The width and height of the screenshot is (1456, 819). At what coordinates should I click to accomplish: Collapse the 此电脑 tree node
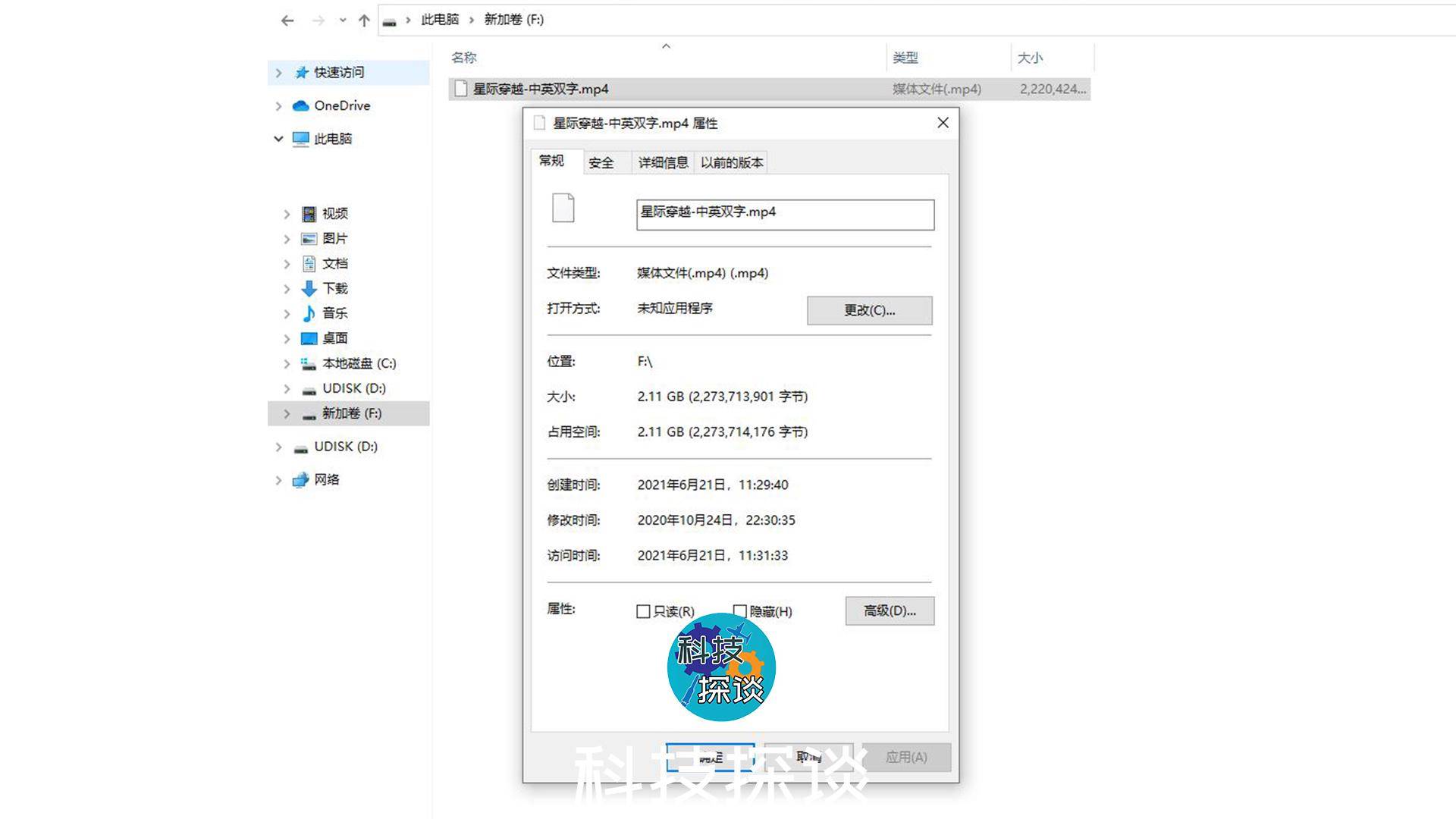tap(278, 139)
